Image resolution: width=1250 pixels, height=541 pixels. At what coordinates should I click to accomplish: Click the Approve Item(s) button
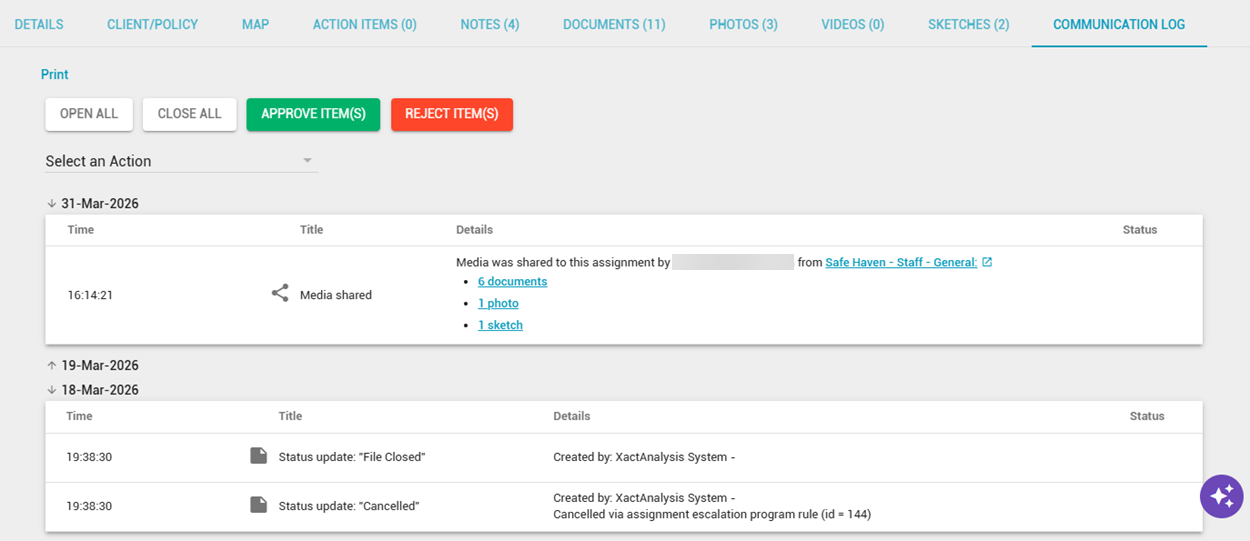(x=313, y=114)
